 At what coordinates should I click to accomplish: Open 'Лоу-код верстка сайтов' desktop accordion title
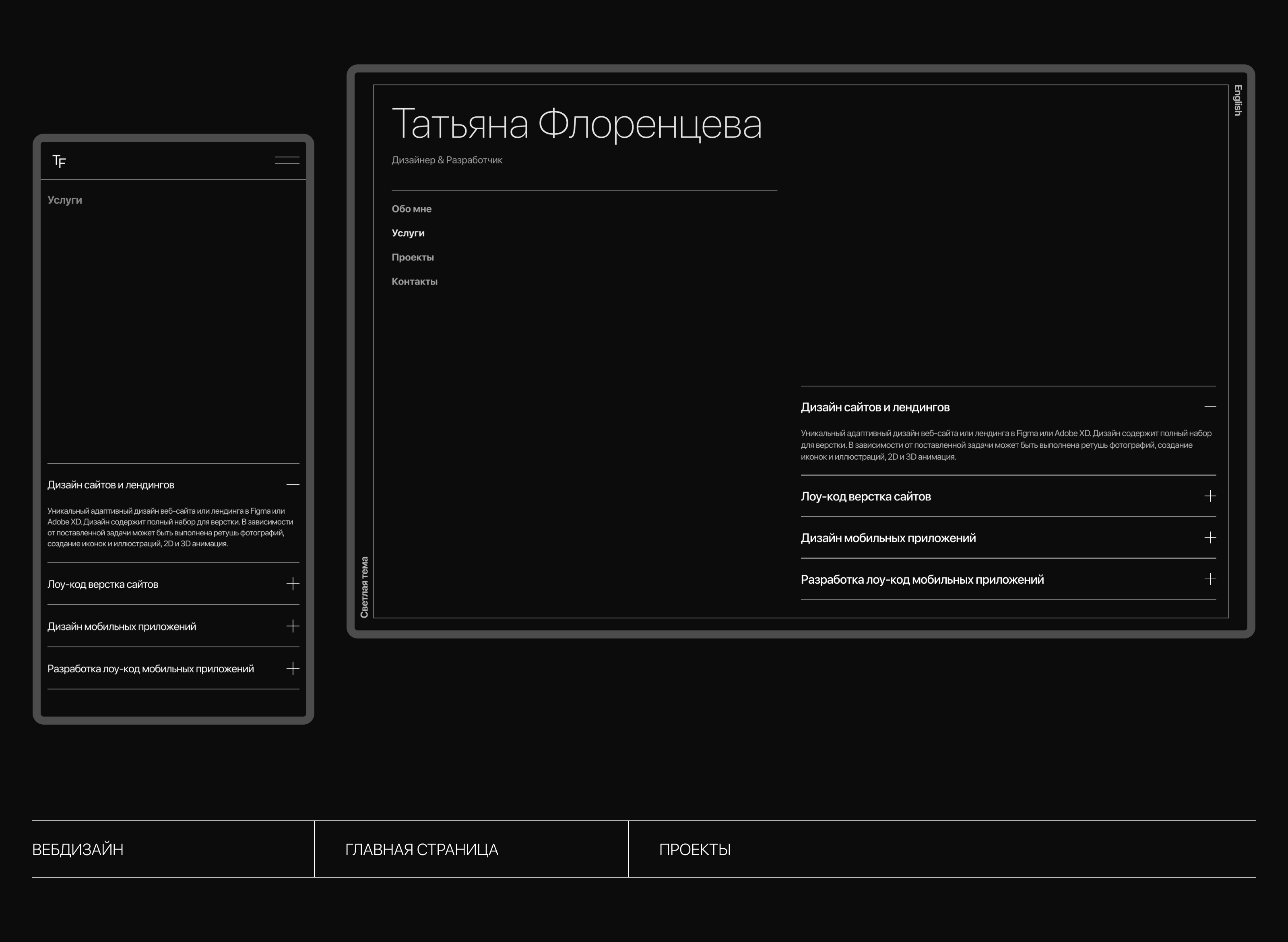[865, 497]
